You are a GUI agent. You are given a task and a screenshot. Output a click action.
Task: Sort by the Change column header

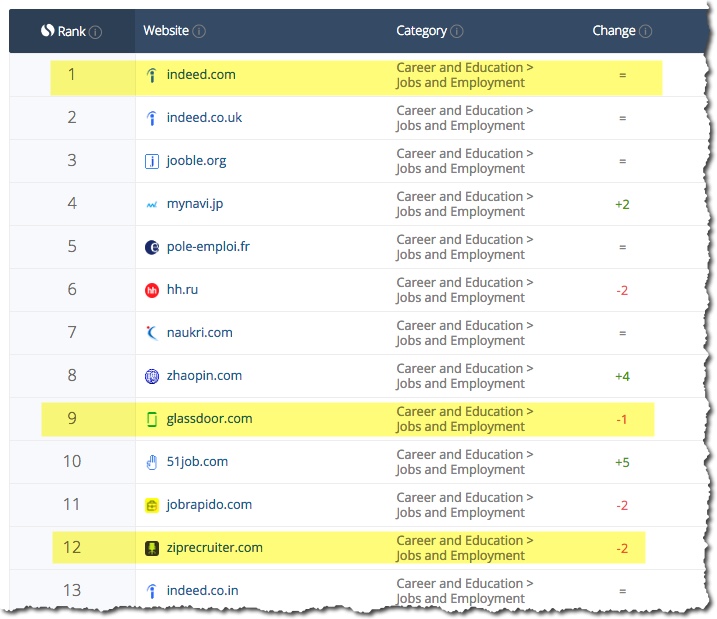[613, 31]
